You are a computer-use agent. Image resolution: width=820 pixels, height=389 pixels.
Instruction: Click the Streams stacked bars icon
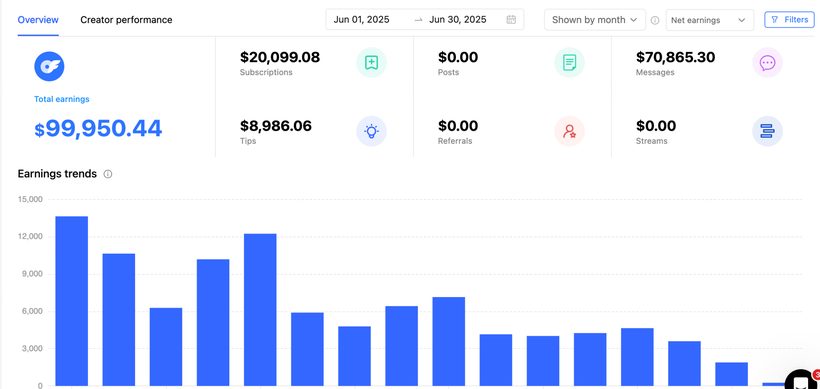pos(767,131)
